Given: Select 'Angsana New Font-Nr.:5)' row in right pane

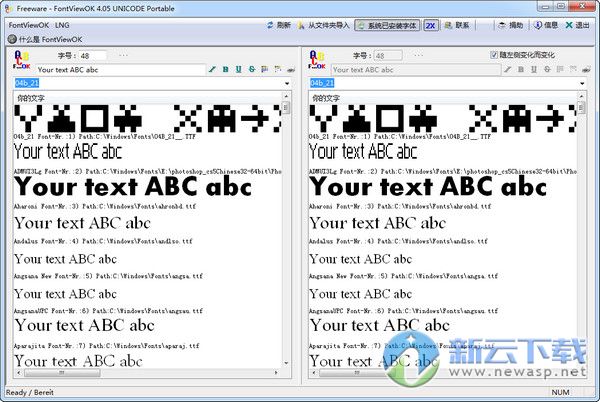Looking at the screenshot, I should click(403, 276).
